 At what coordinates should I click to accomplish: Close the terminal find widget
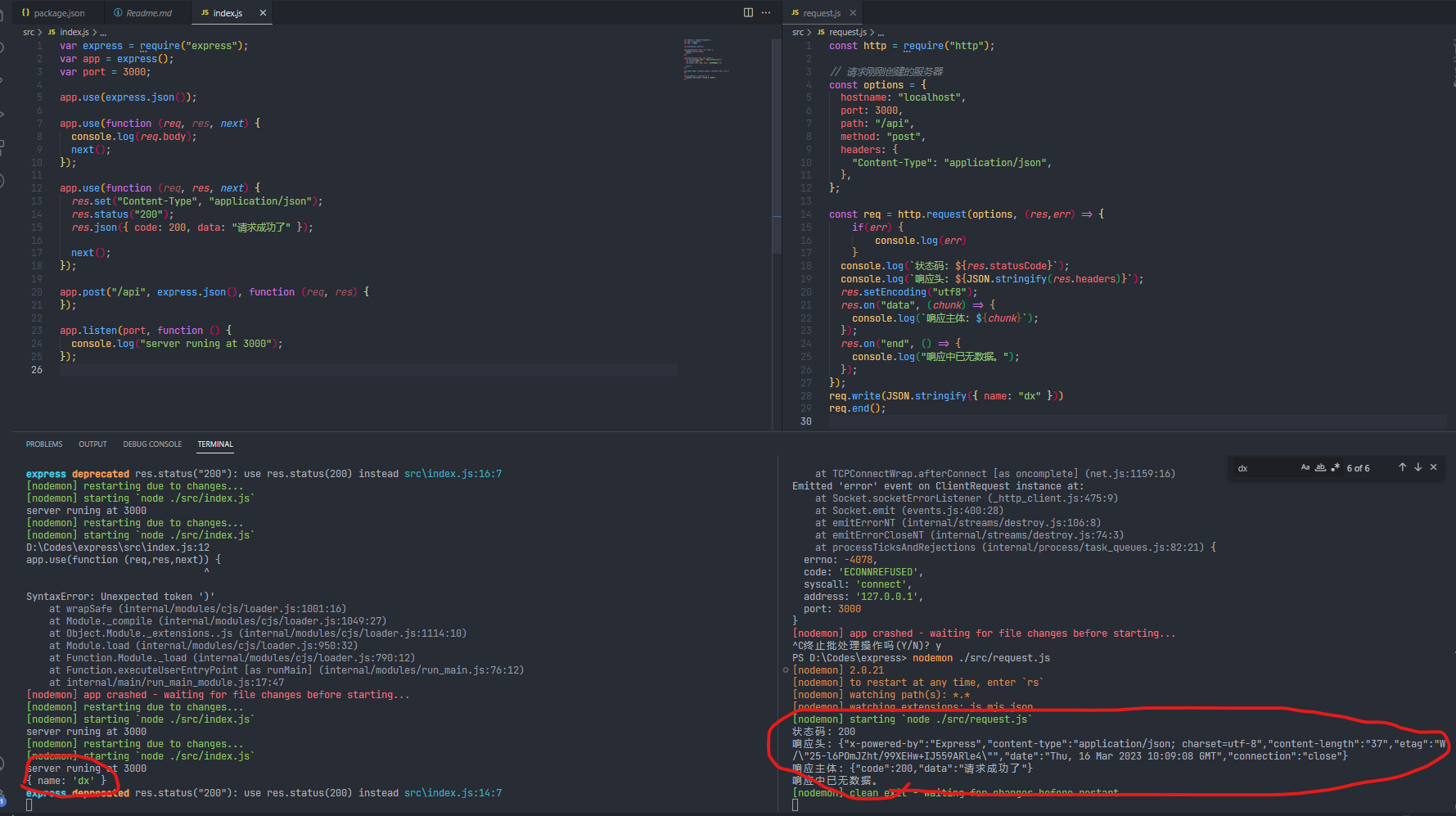pos(1433,467)
